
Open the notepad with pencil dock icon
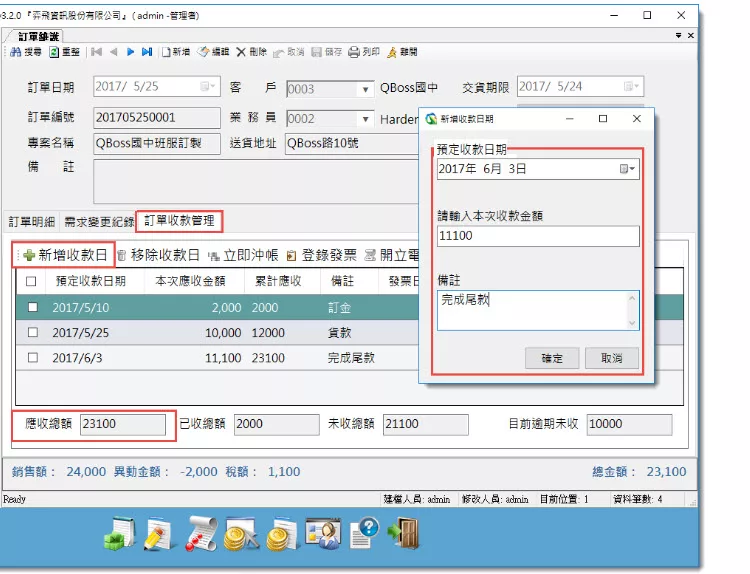coord(159,532)
